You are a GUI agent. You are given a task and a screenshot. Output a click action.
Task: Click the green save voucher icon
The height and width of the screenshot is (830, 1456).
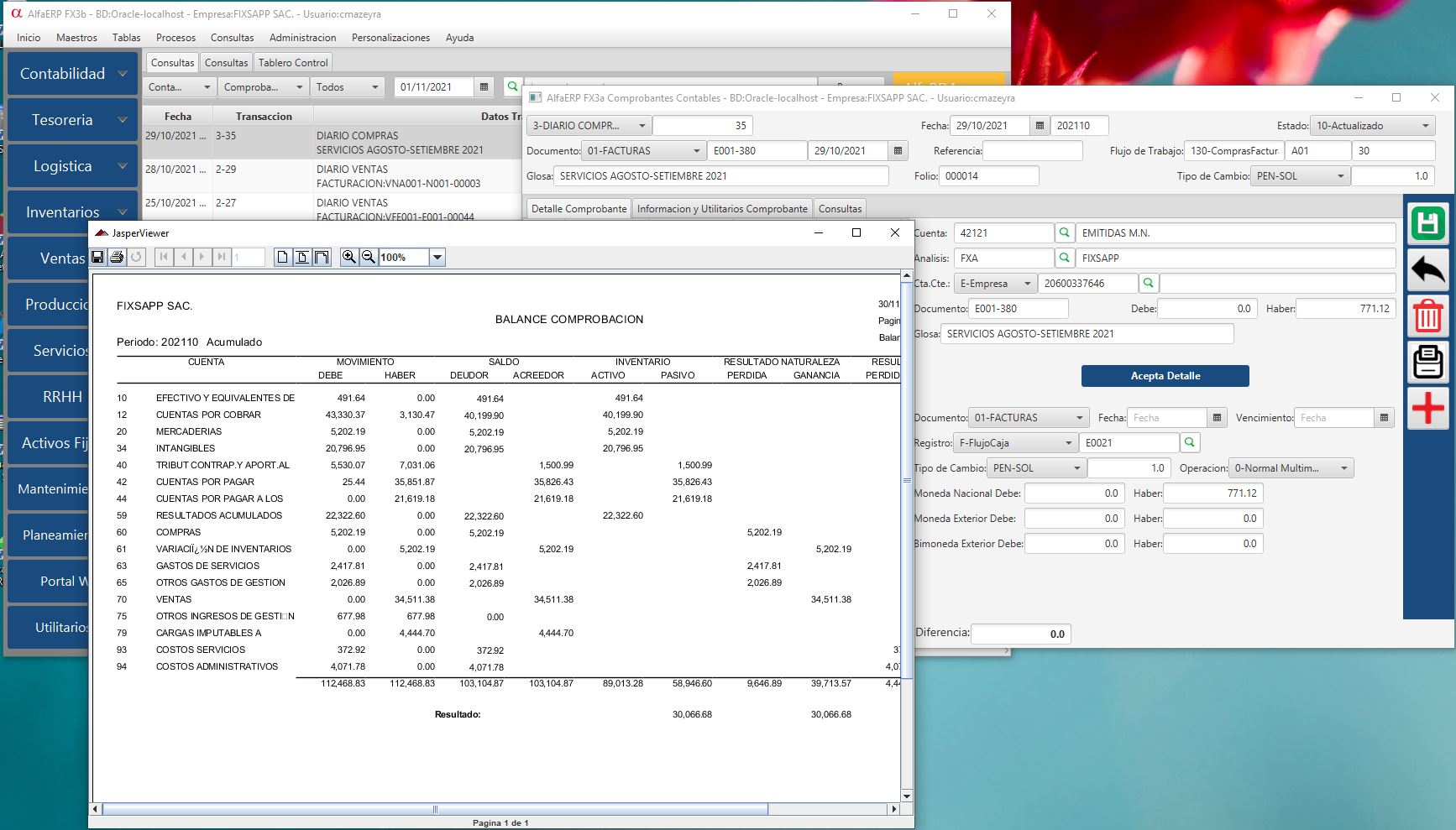pyautogui.click(x=1427, y=224)
